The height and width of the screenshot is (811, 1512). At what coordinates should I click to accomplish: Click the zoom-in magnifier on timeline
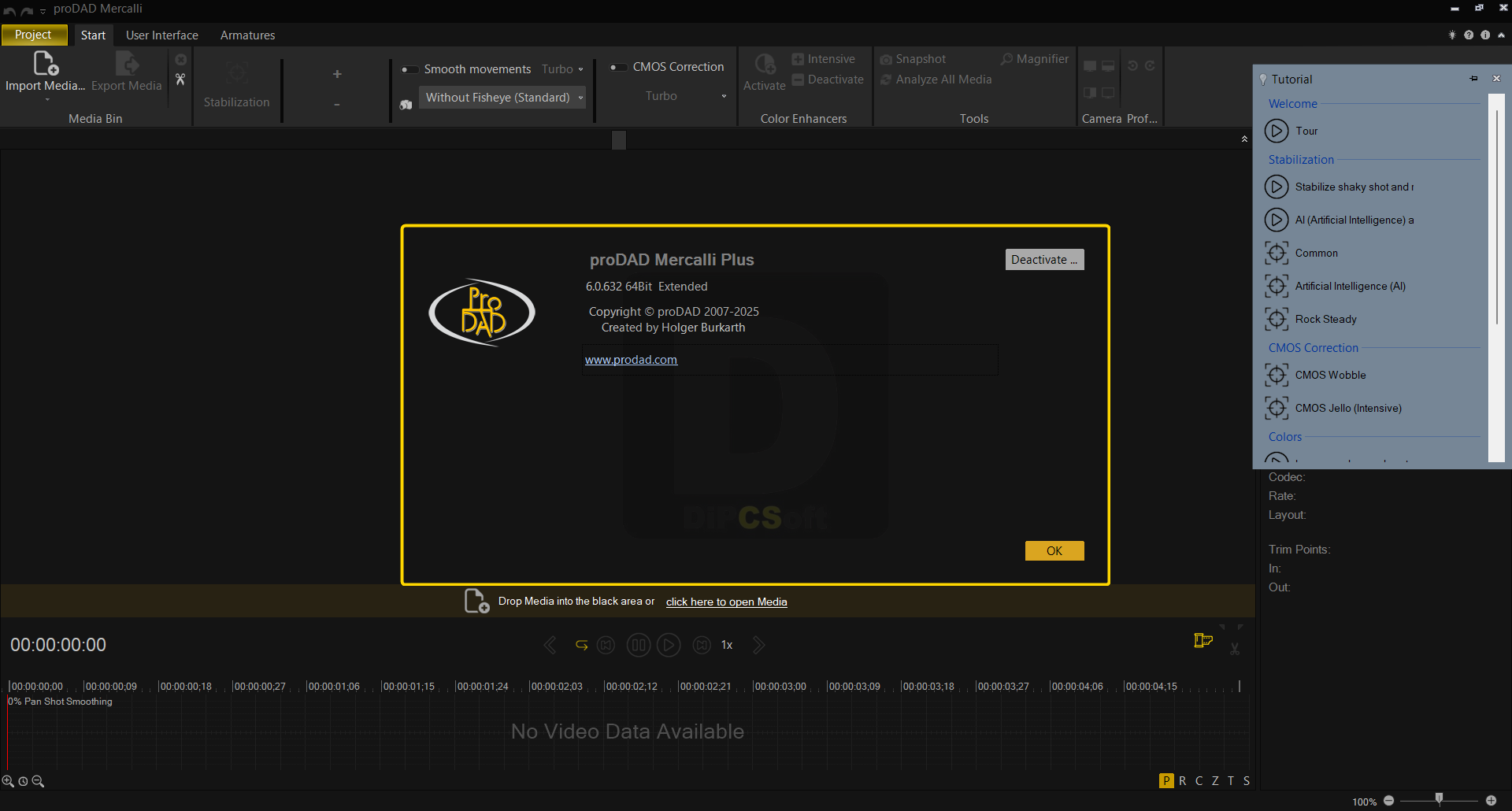click(x=8, y=781)
